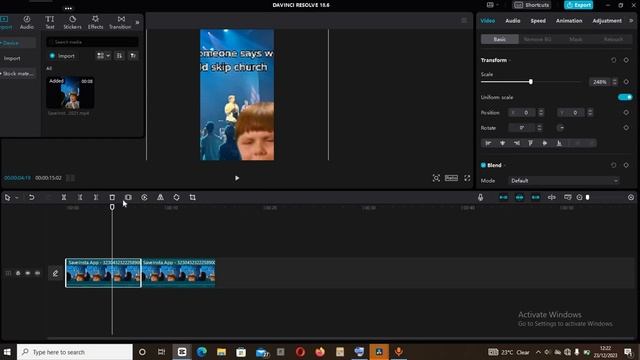Reverse the selected clip
Screen dimensions: 640x360
click(x=144, y=198)
